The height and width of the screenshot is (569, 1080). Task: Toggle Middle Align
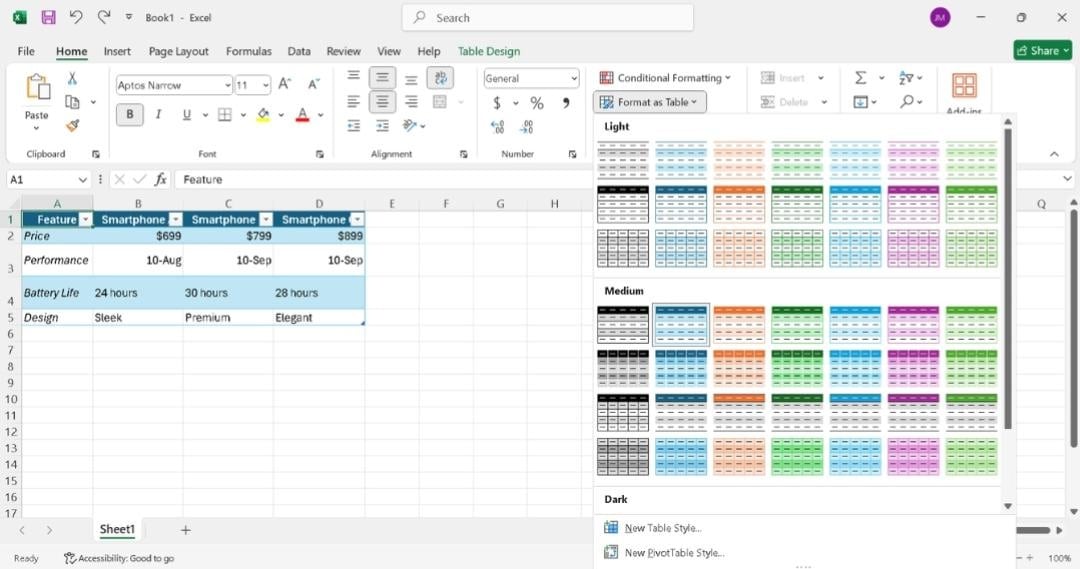click(382, 78)
